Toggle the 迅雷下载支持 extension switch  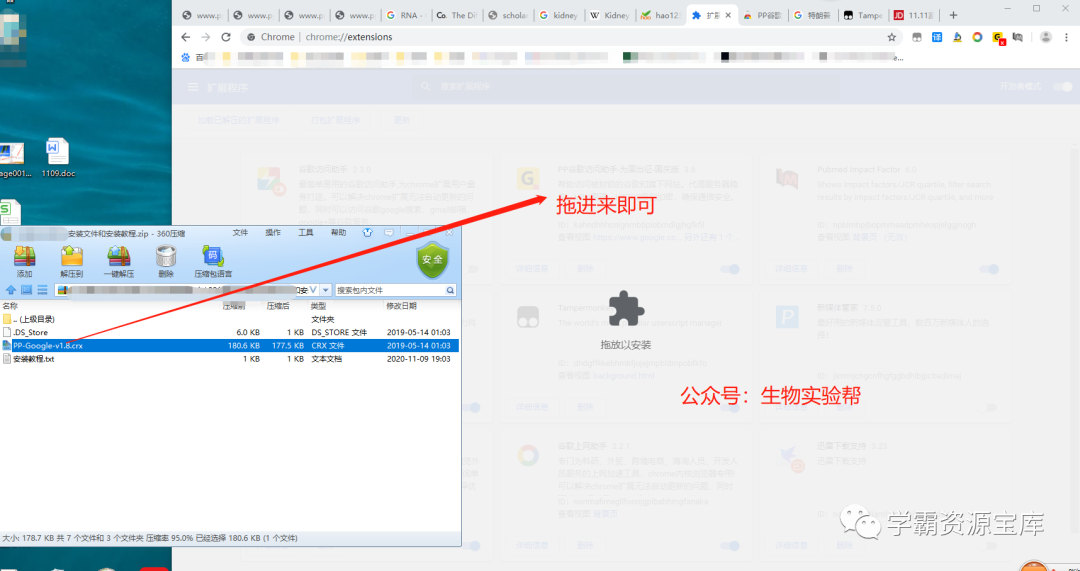[989, 546]
